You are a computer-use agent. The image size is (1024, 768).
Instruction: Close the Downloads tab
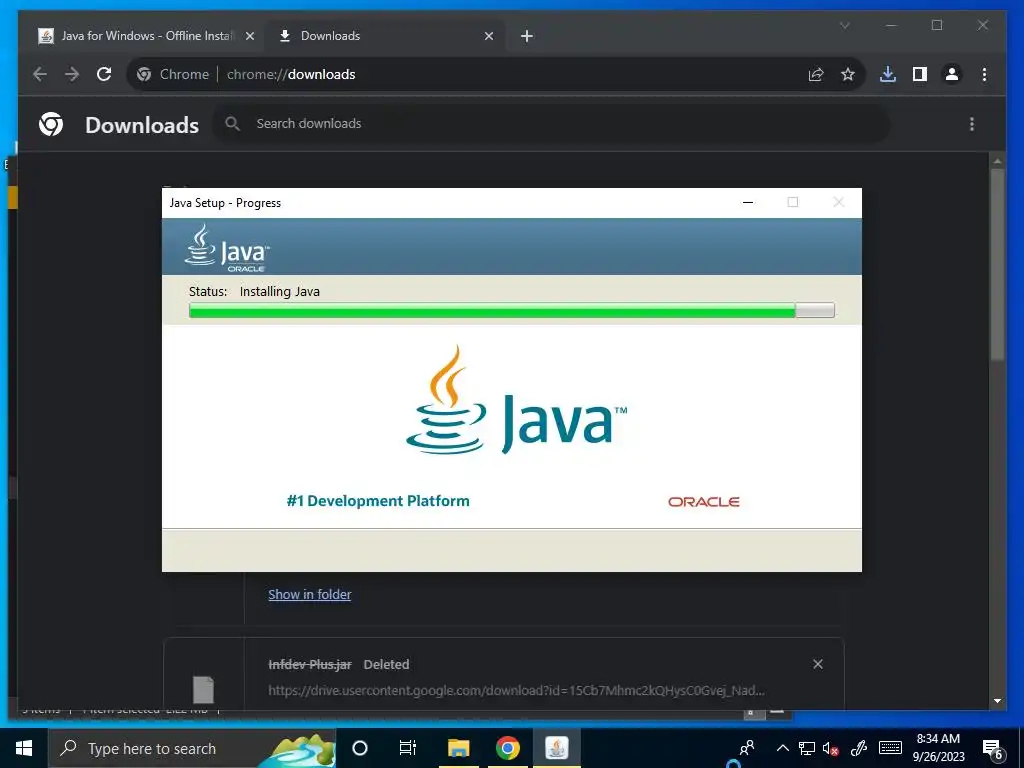tap(488, 36)
